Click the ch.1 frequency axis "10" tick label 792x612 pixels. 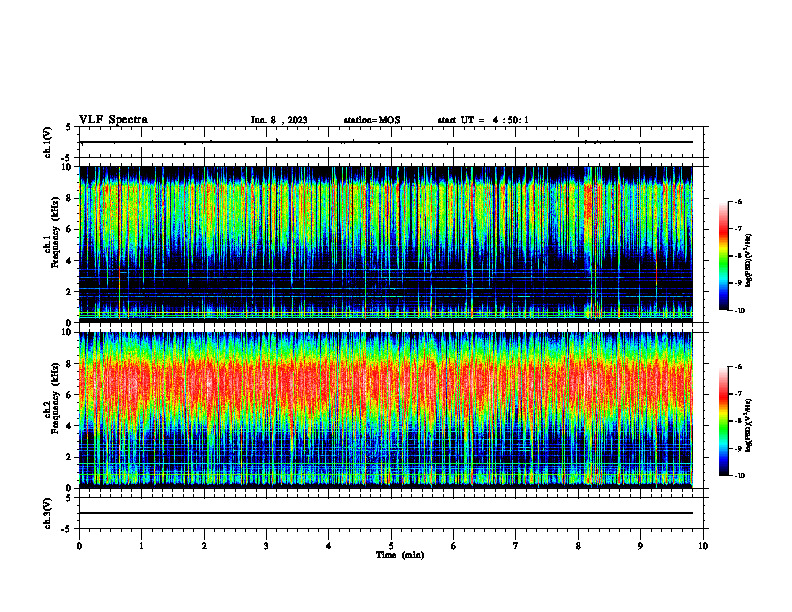click(68, 167)
